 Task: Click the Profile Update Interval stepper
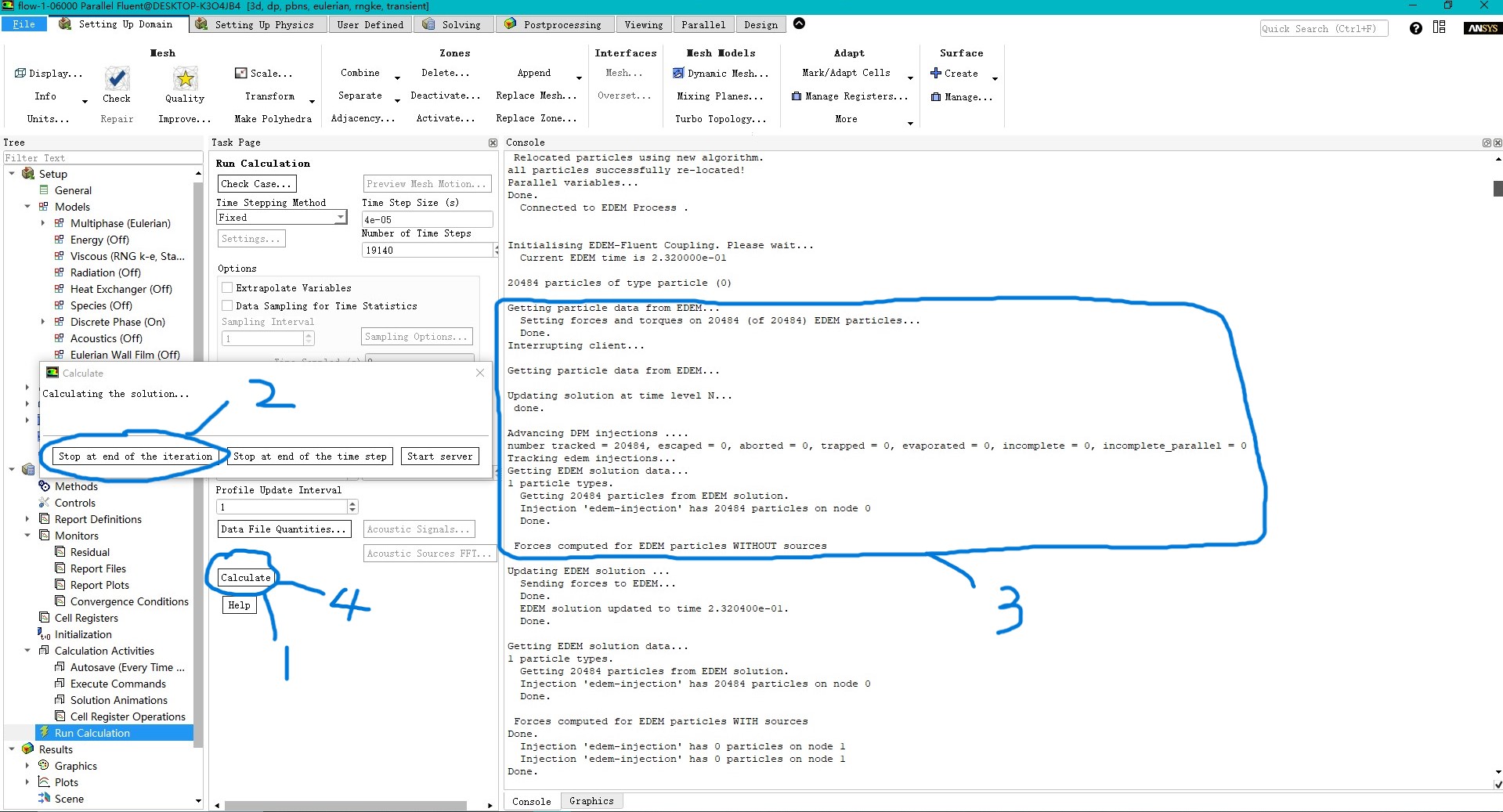pos(352,507)
